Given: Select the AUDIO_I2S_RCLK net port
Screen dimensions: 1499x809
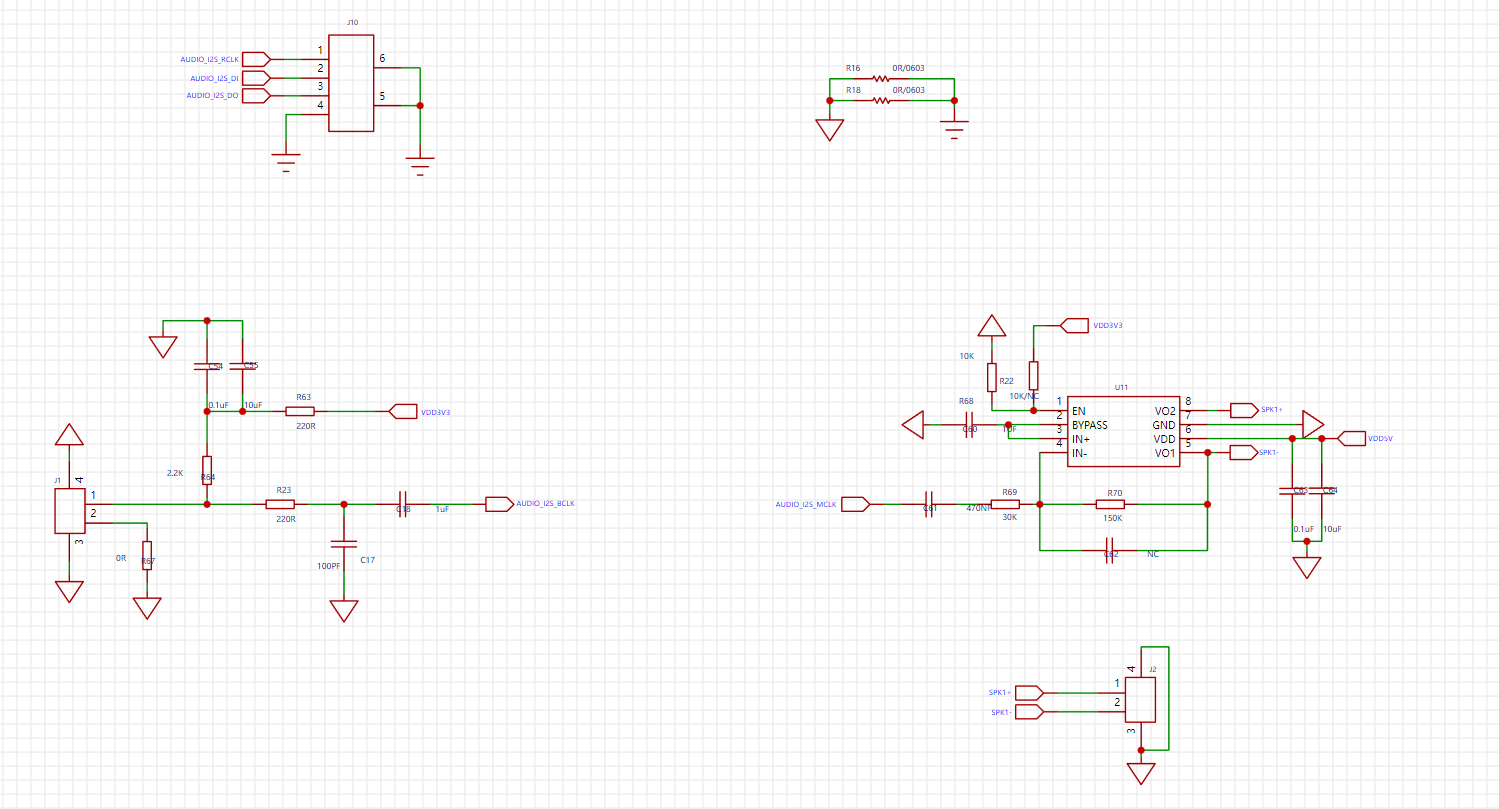Looking at the screenshot, I should [x=256, y=59].
